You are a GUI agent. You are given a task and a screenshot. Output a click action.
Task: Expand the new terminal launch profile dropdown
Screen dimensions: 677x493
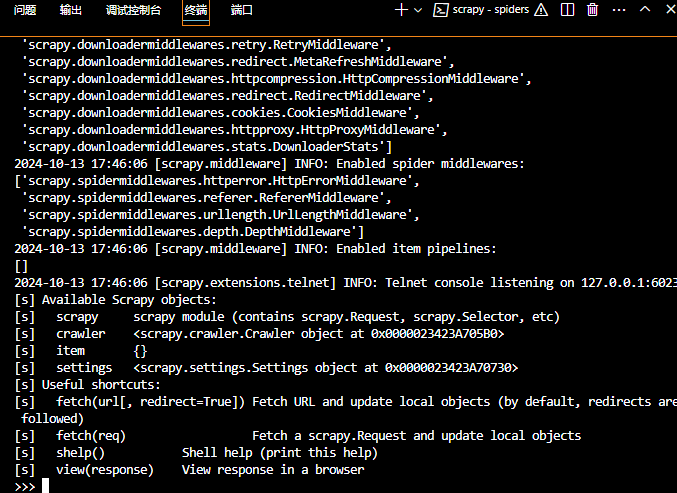tap(418, 10)
